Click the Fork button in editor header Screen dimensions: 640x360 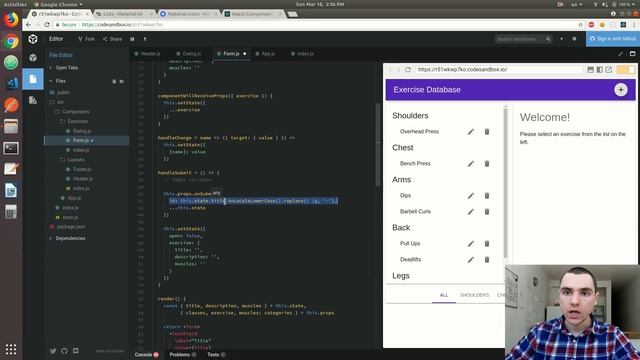coord(86,39)
